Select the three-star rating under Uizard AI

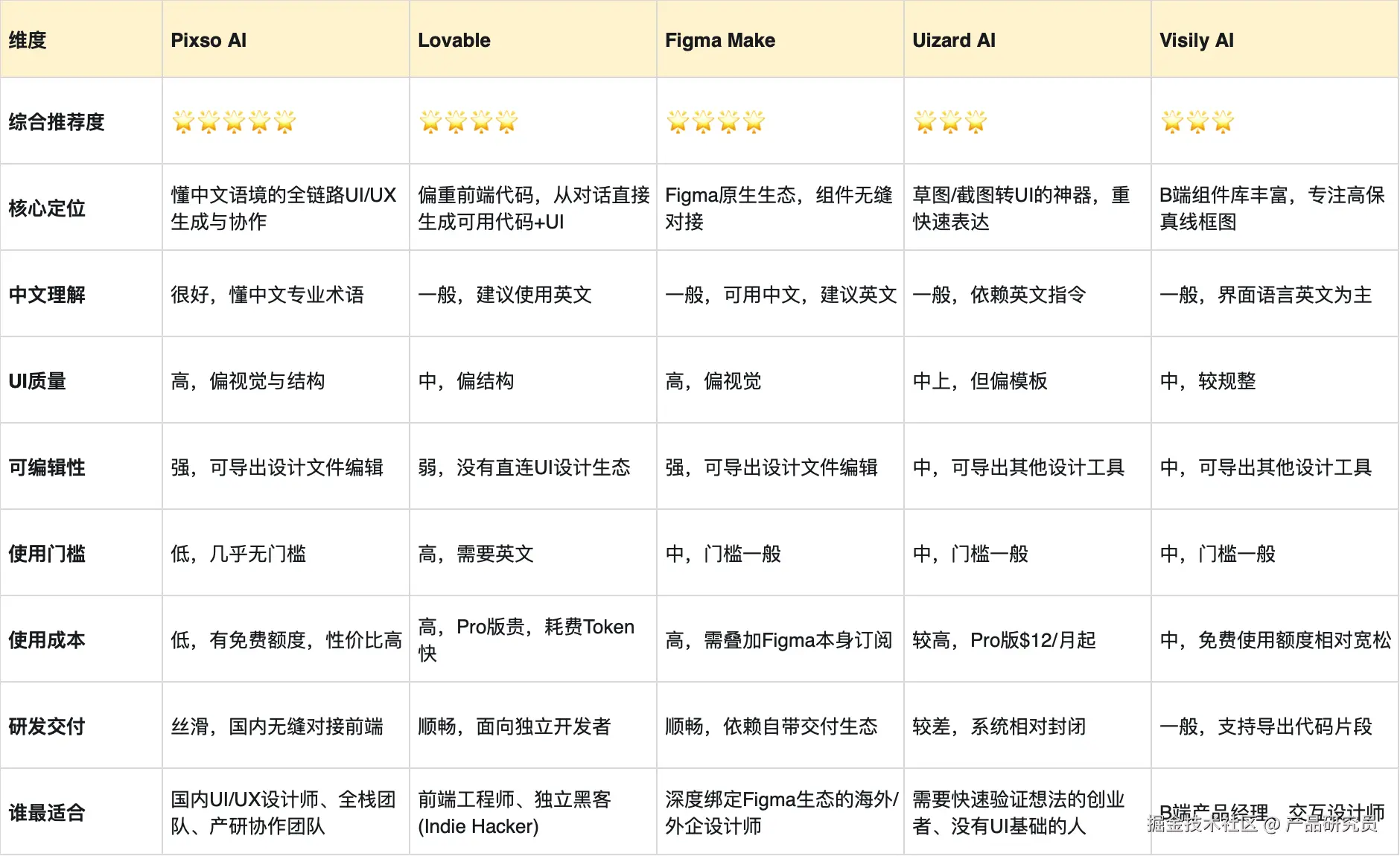click(x=950, y=121)
